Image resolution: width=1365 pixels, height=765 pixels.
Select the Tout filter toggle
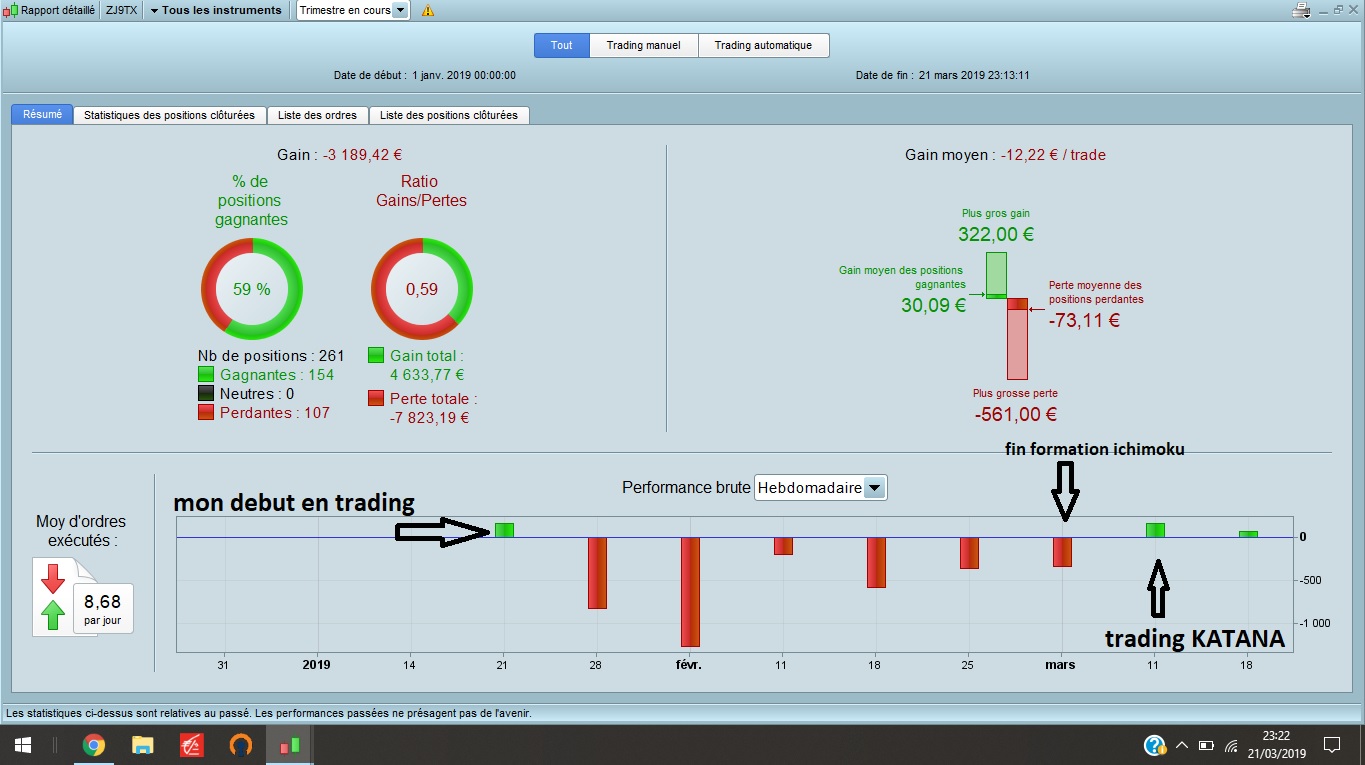[x=562, y=45]
